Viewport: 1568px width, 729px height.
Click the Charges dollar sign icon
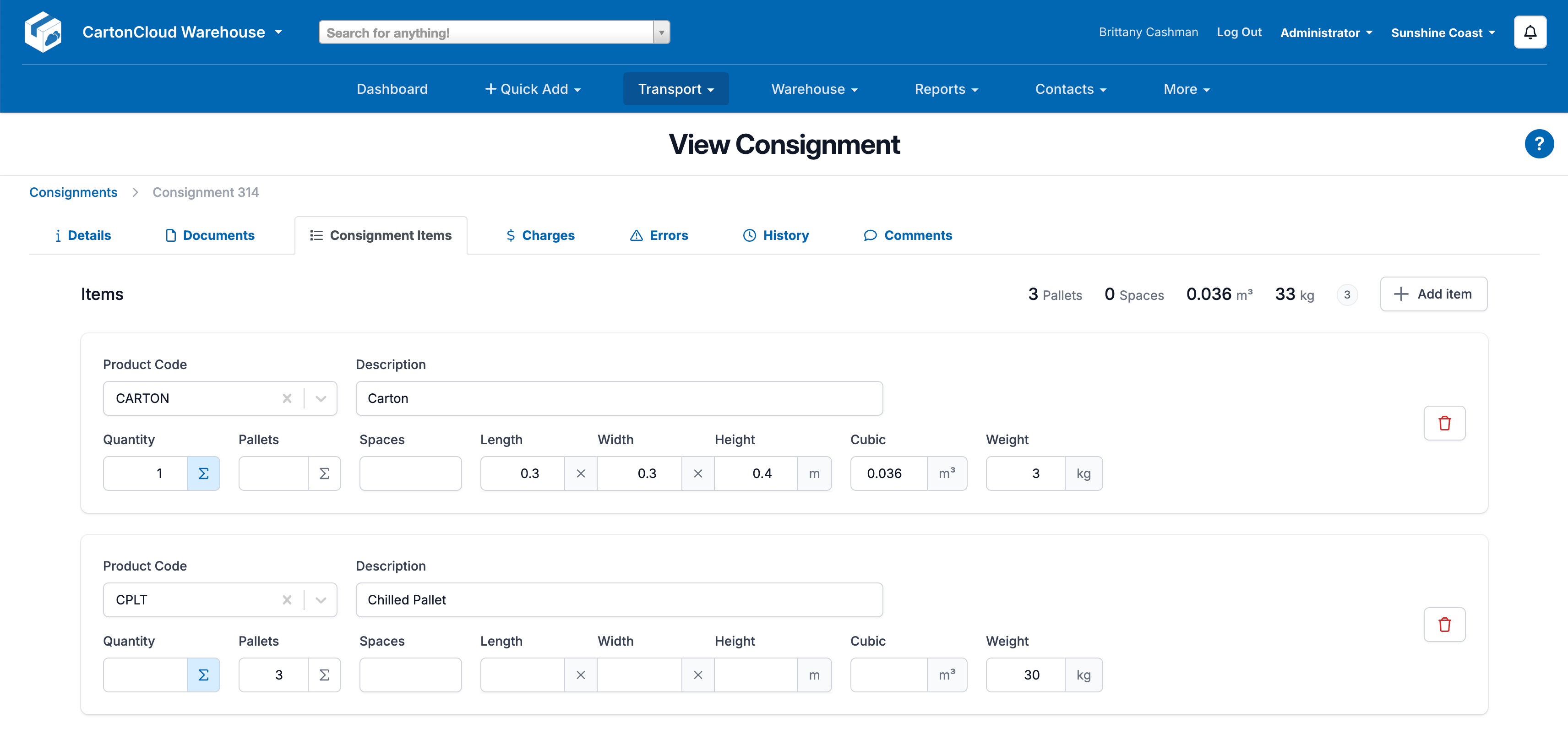[511, 235]
